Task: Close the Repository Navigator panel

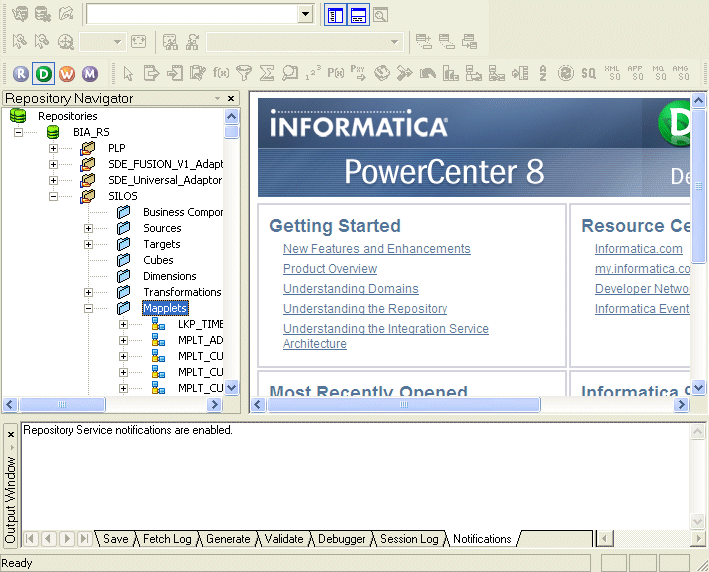Action: [231, 98]
